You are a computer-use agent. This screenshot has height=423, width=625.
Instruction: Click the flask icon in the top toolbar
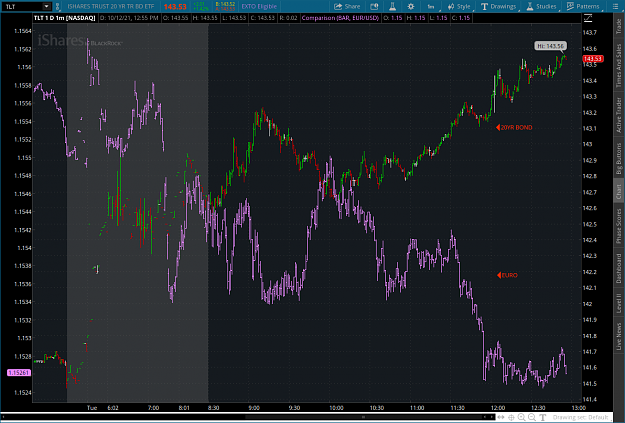(x=392, y=6)
